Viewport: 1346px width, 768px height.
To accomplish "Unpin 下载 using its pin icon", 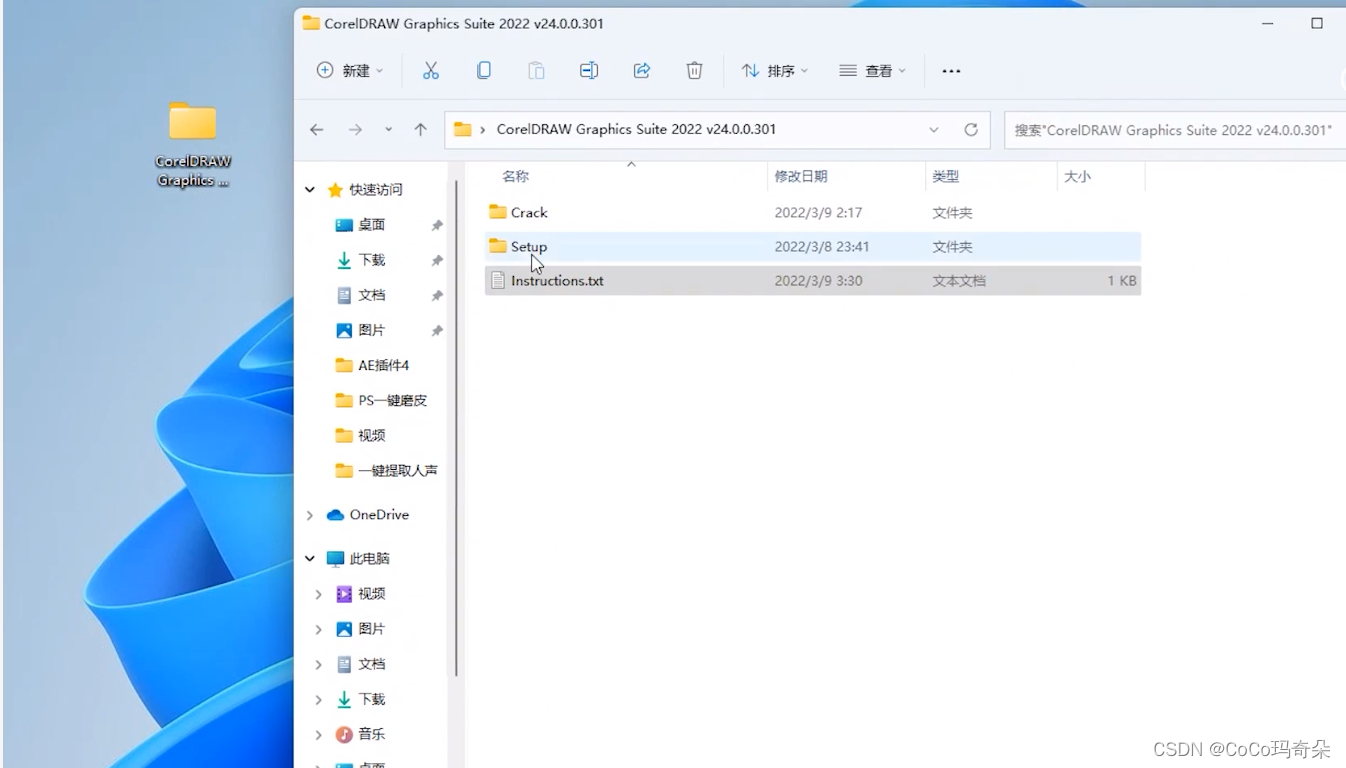I will click(437, 261).
